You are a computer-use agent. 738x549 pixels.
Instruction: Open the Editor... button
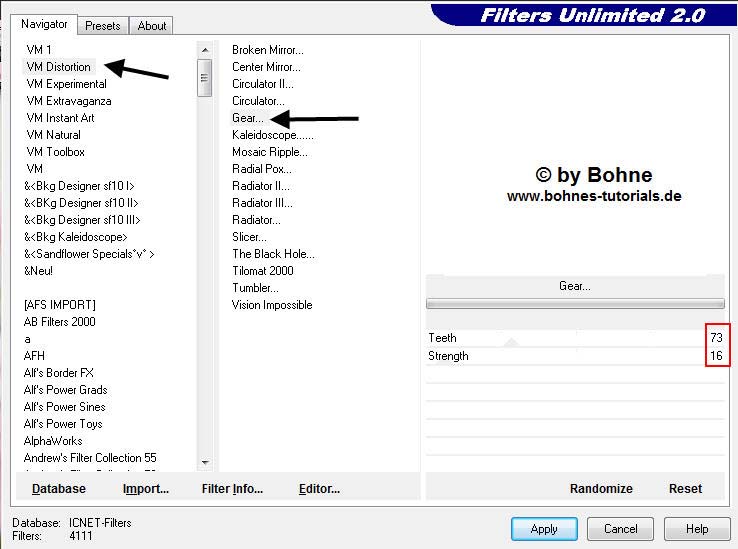click(x=319, y=489)
